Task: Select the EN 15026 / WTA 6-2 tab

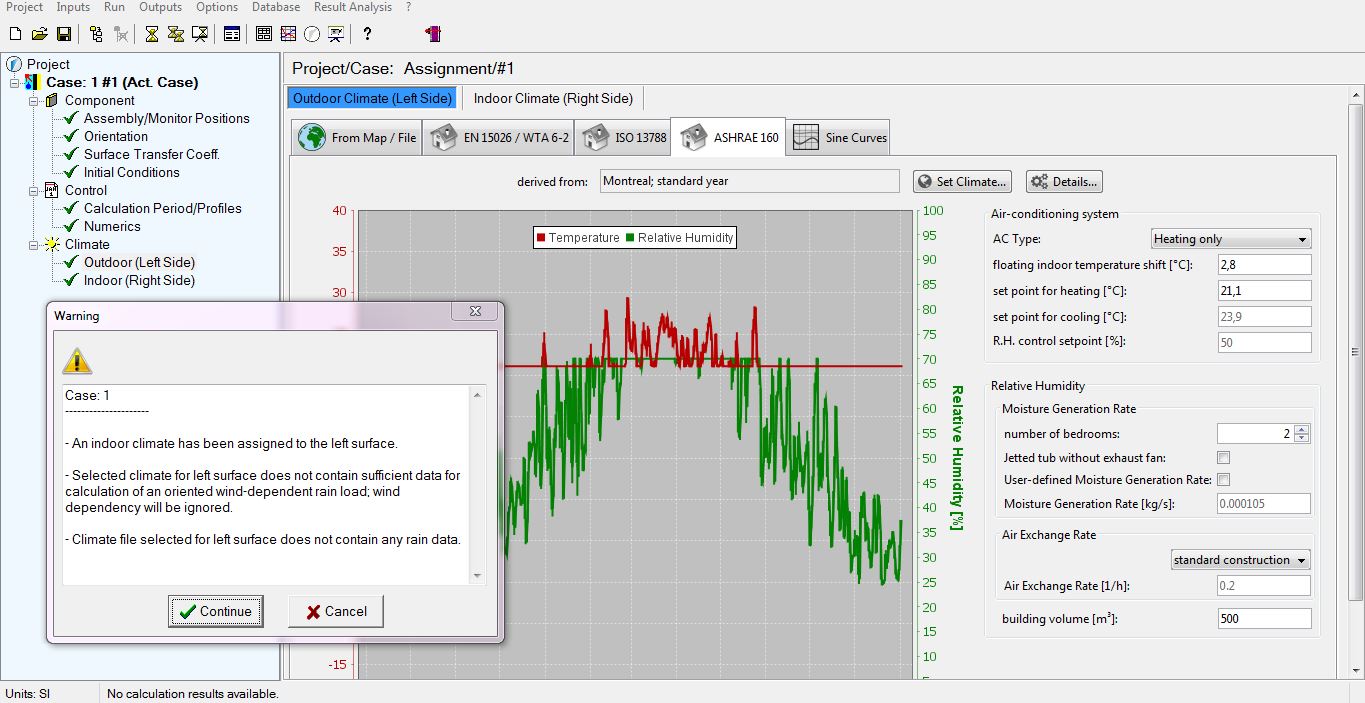Action: (x=499, y=138)
